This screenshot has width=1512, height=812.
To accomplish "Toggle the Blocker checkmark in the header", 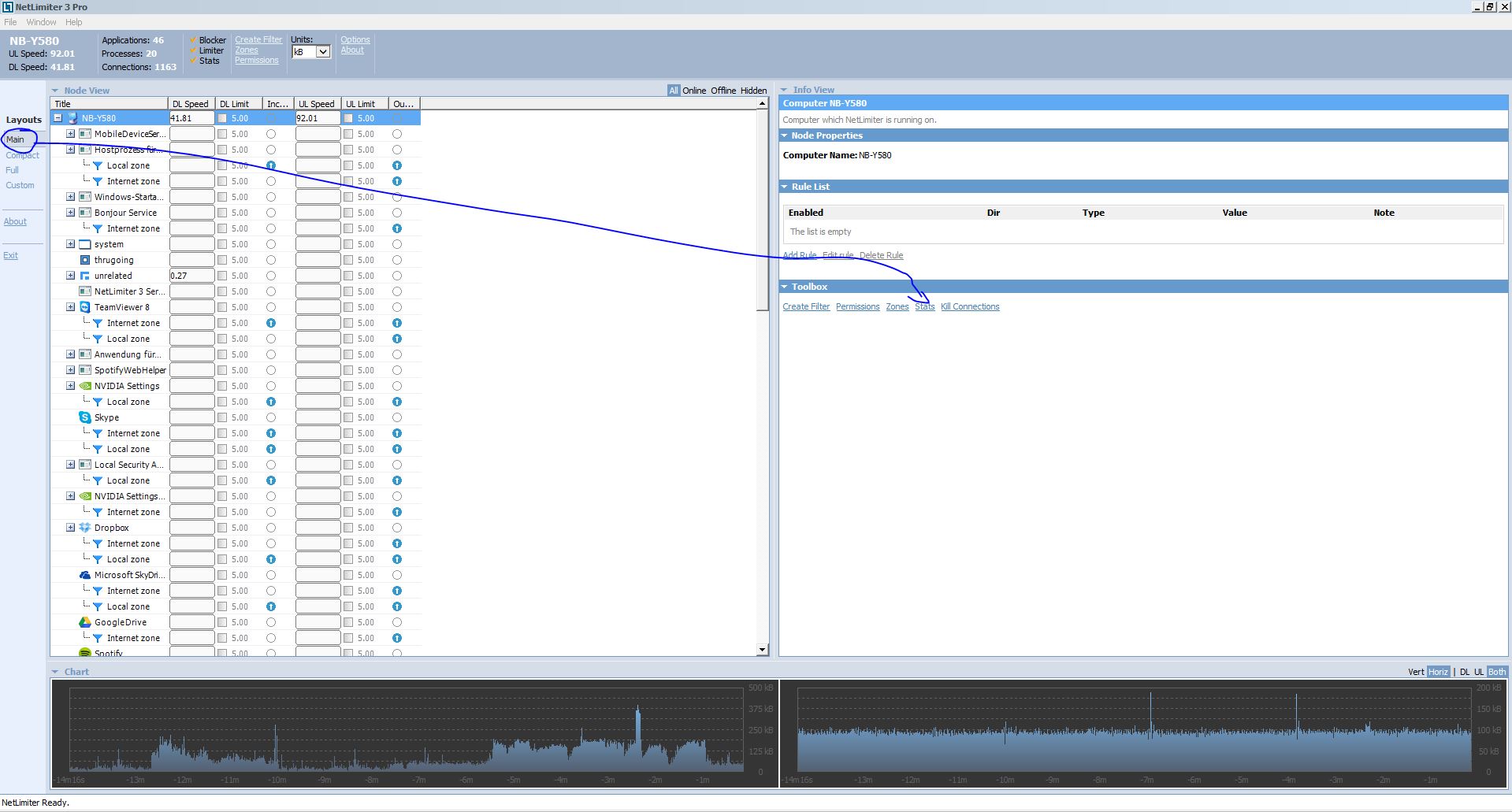I will [x=193, y=40].
